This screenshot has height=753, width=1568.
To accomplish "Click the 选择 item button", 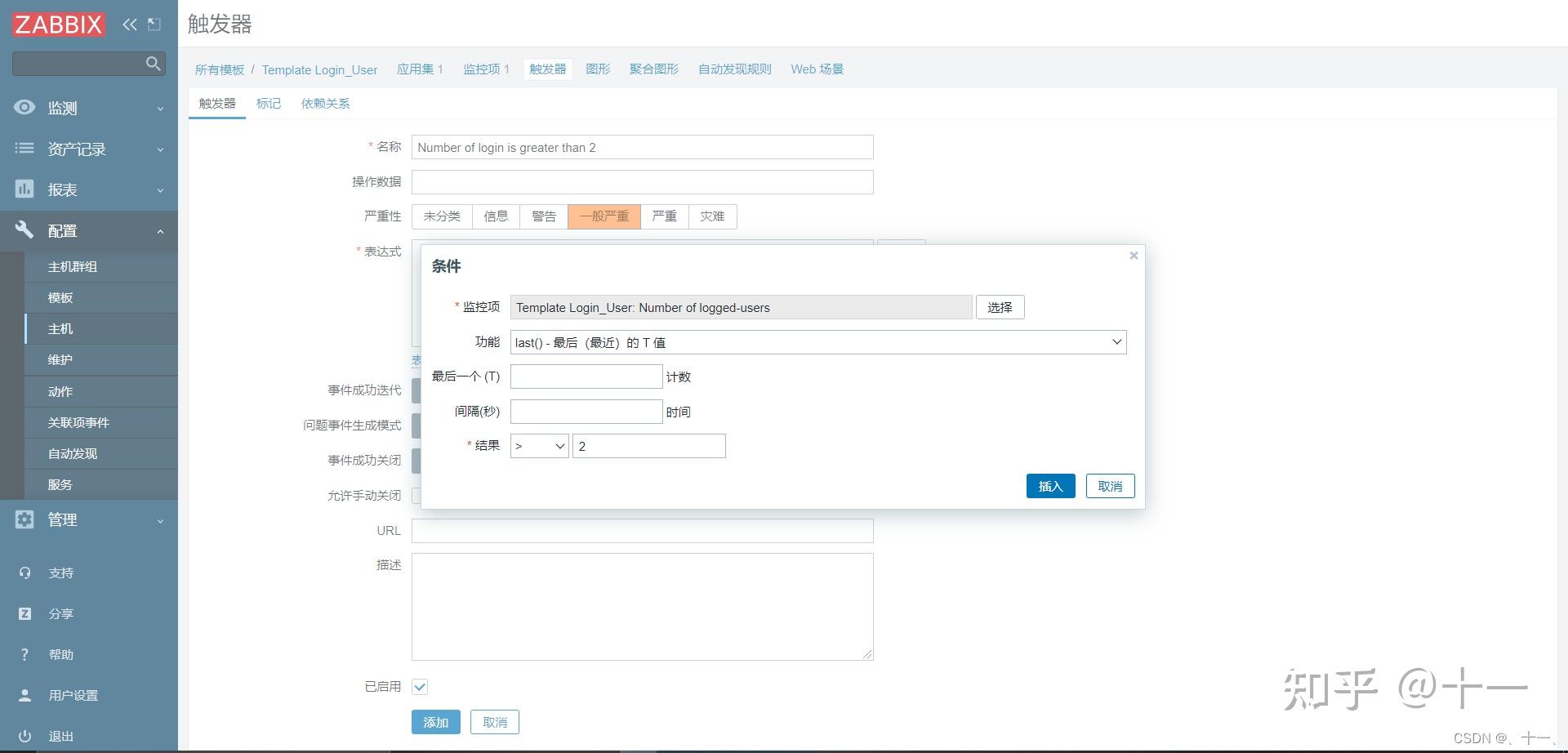I will 1000,307.
